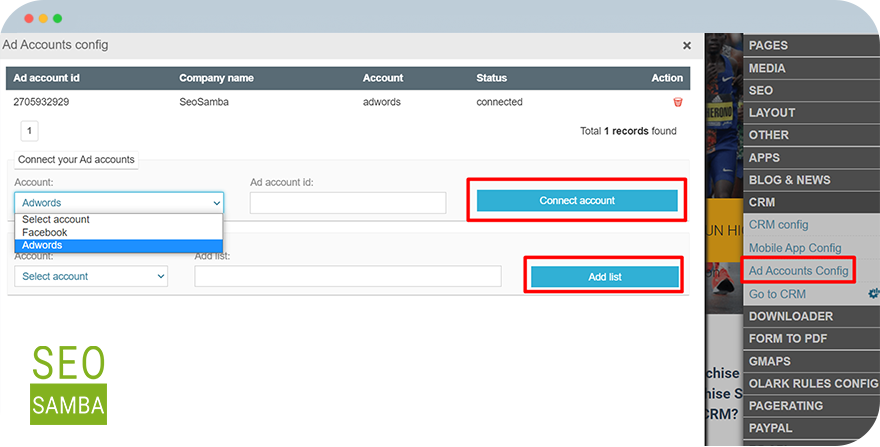Click 'Connect your Ad accounts' section label
This screenshot has height=447, width=880.
[x=76, y=159]
